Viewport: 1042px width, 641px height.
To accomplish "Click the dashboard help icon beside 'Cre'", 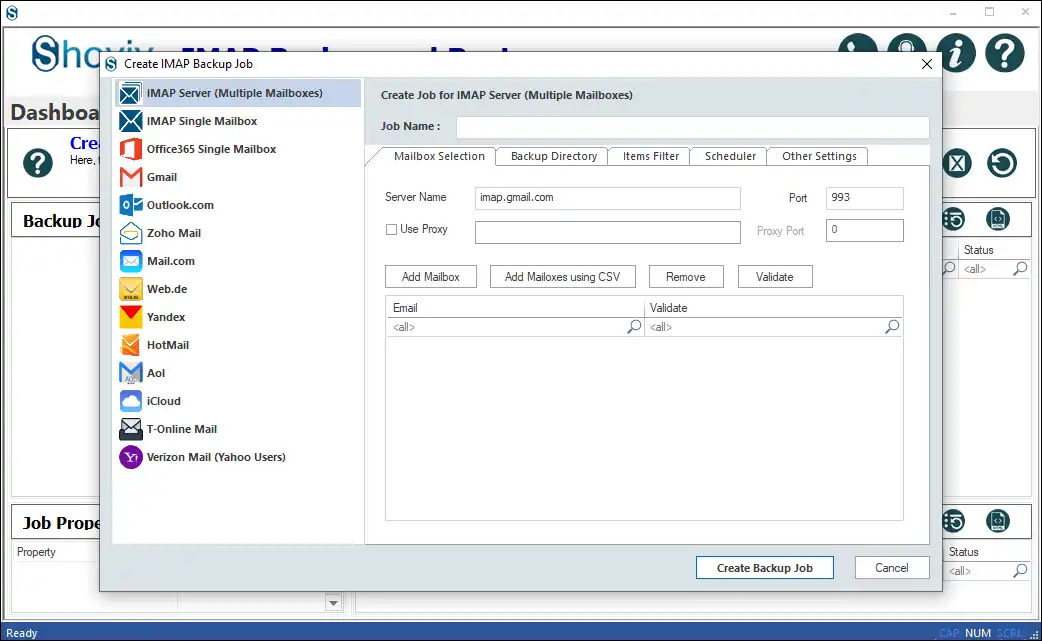I will click(x=38, y=163).
